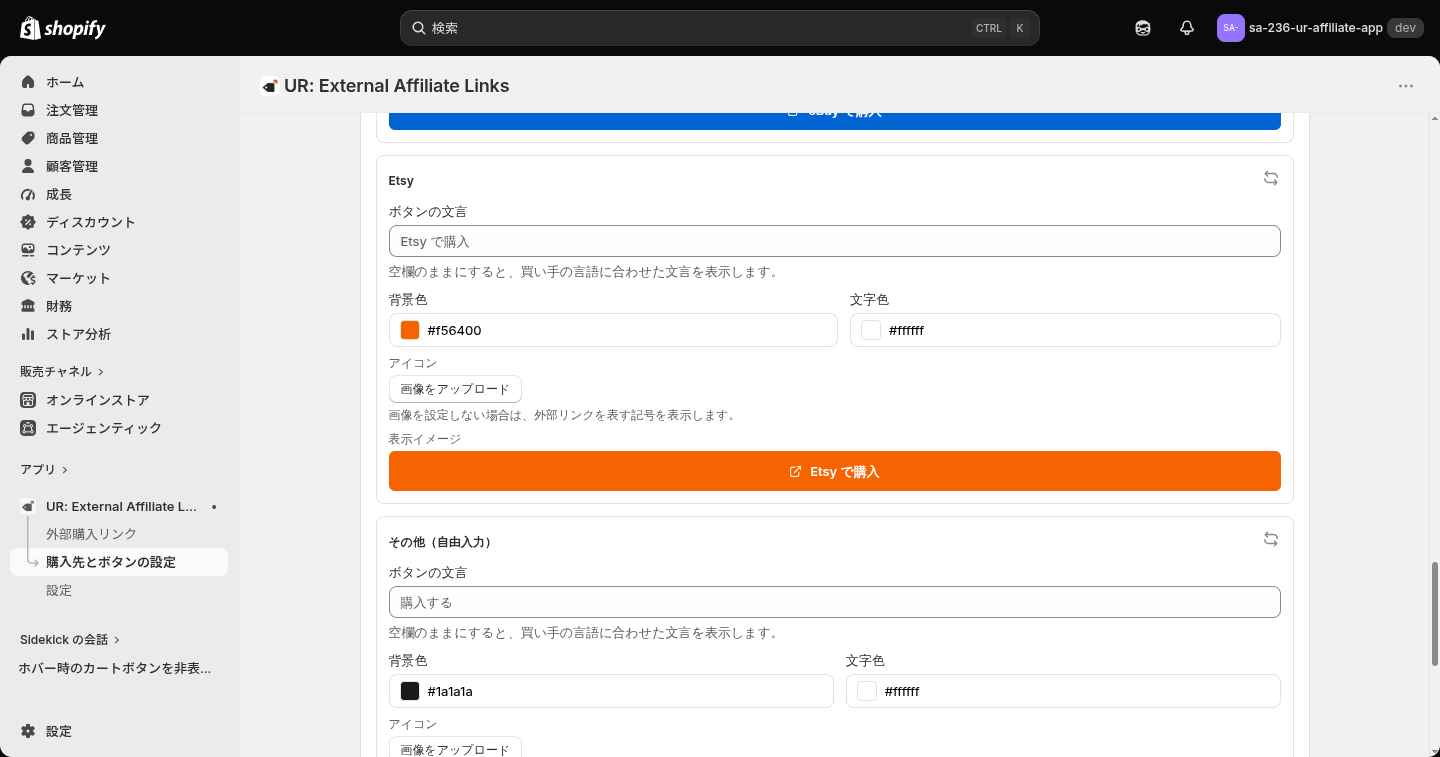Open the SA- store account avatar
This screenshot has height=757, width=1440.
(1230, 28)
